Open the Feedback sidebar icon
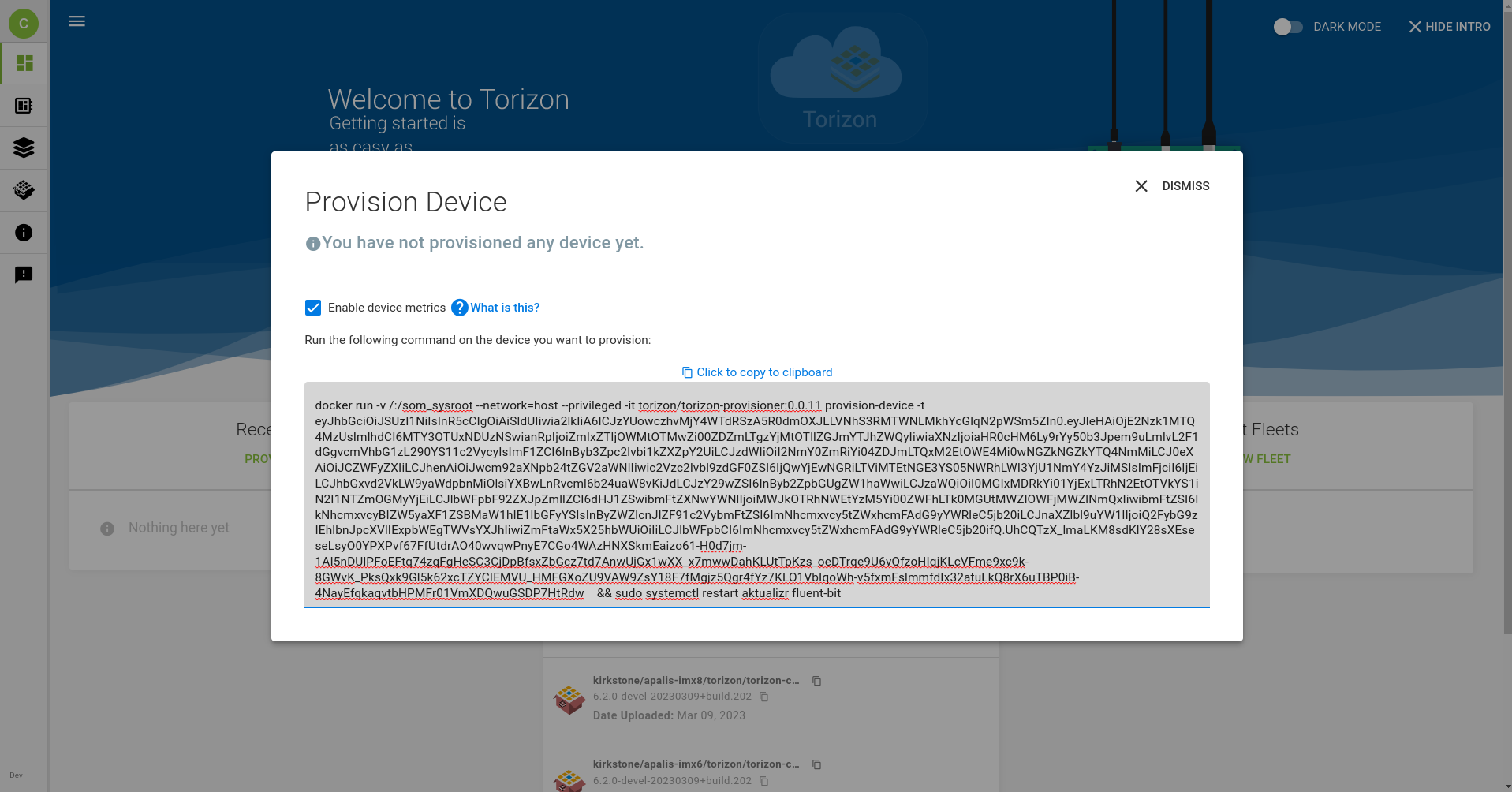The width and height of the screenshot is (1512, 792). [24, 275]
